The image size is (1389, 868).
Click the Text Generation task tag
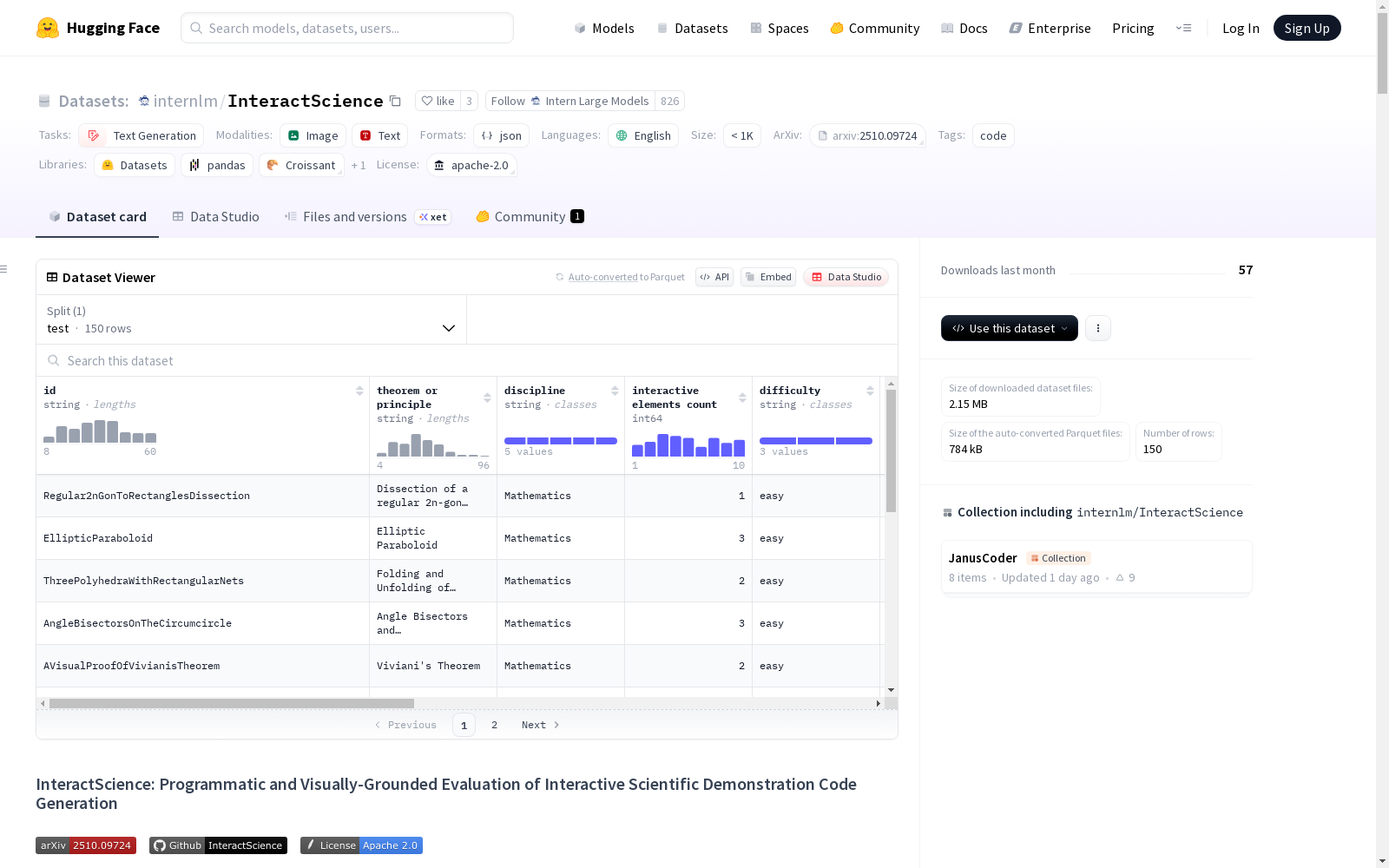142,135
